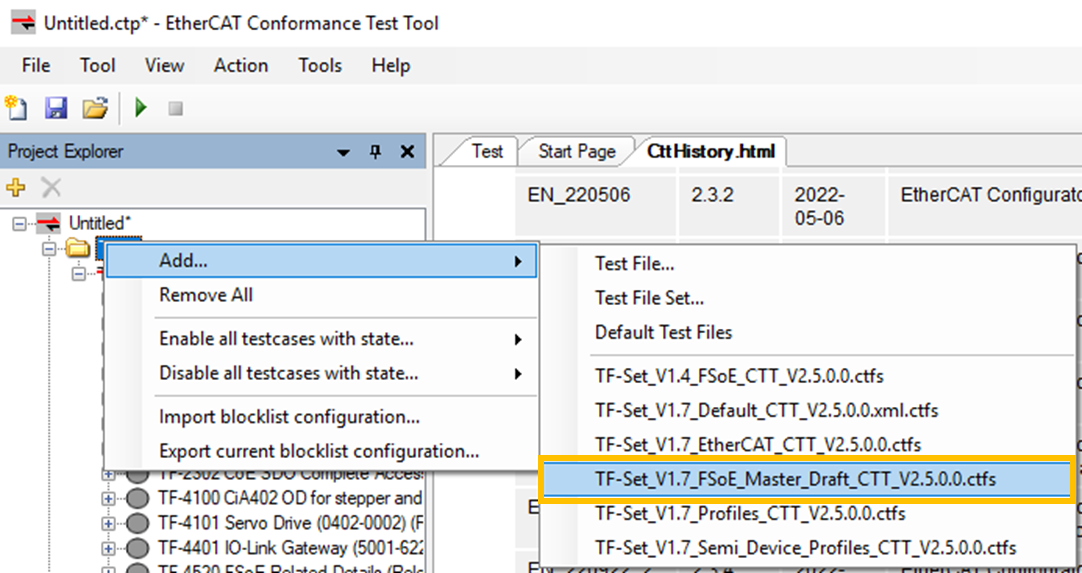Click the 2.3.2 version table cell
Viewport: 1082px width, 573px height.
pos(731,206)
